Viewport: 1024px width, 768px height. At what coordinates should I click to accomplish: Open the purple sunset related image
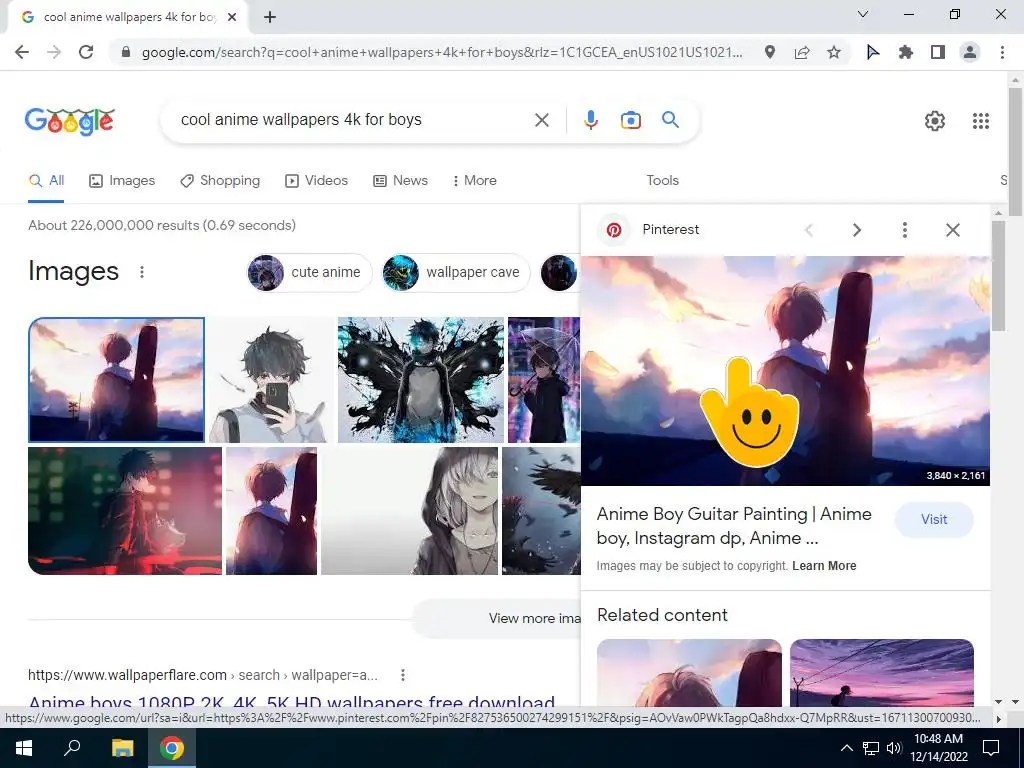[x=882, y=673]
